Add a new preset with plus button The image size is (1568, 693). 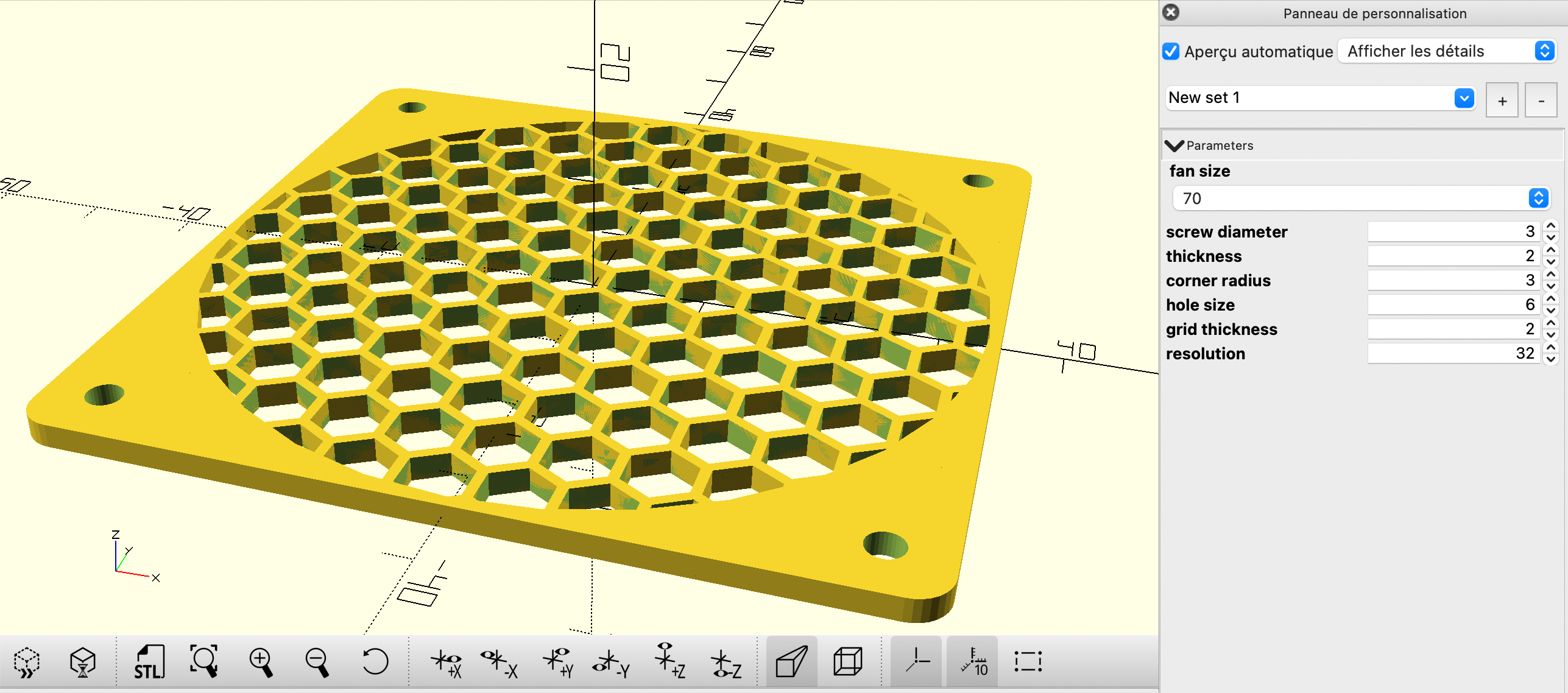point(1502,100)
